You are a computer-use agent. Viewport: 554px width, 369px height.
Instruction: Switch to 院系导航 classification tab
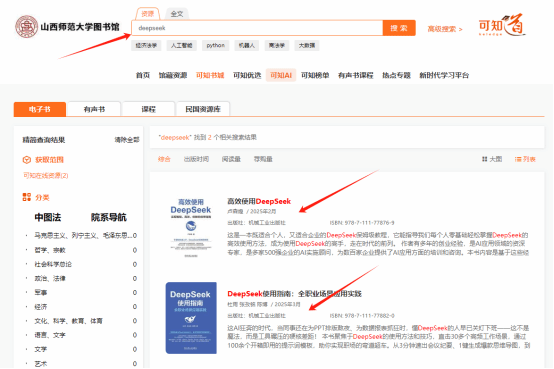109,217
